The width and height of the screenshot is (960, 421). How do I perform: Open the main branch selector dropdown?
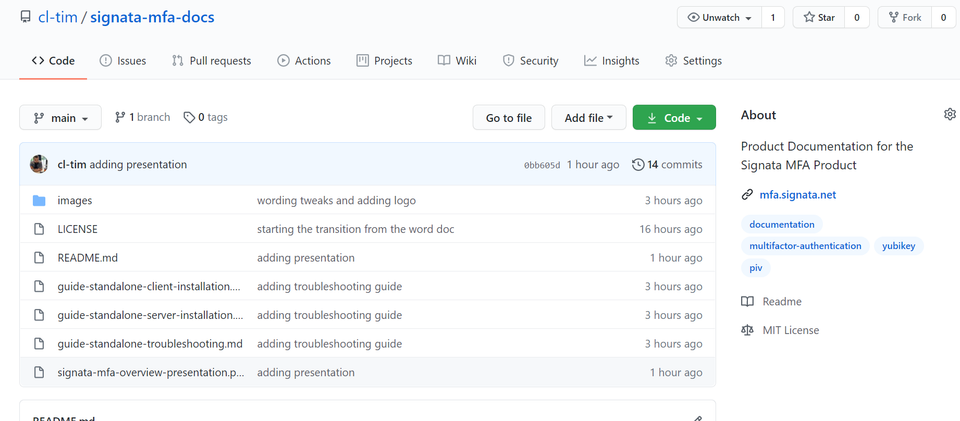pos(61,117)
